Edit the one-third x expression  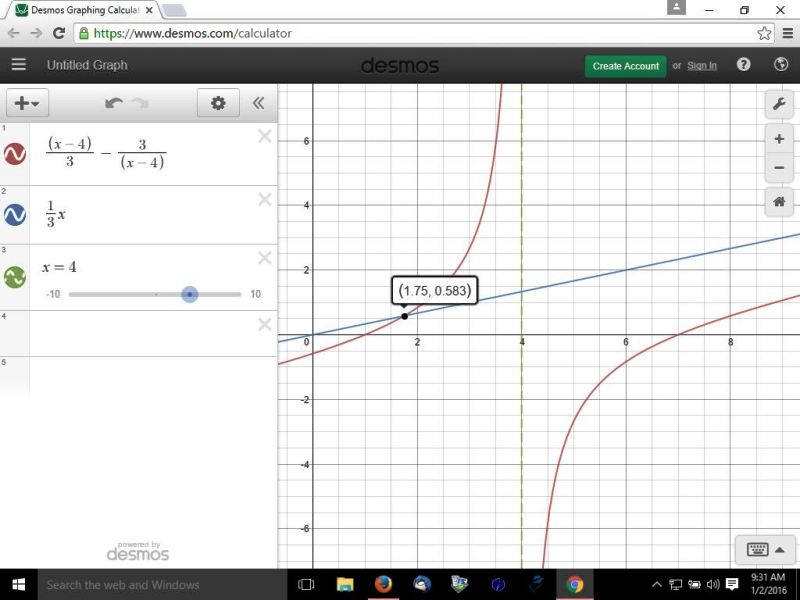[x=56, y=214]
